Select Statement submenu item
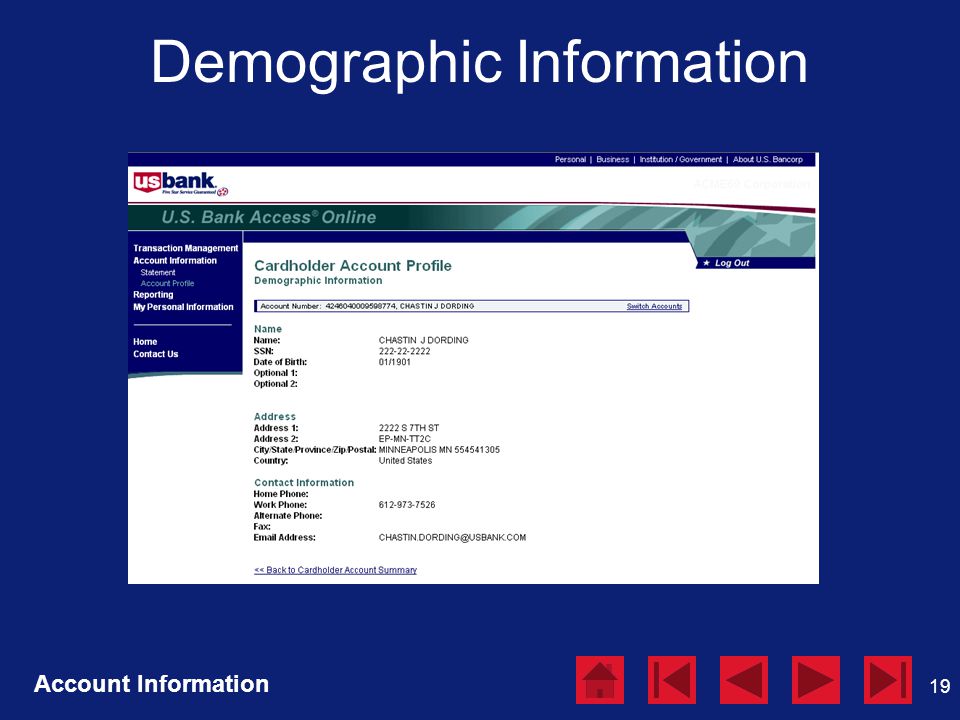 coord(158,272)
